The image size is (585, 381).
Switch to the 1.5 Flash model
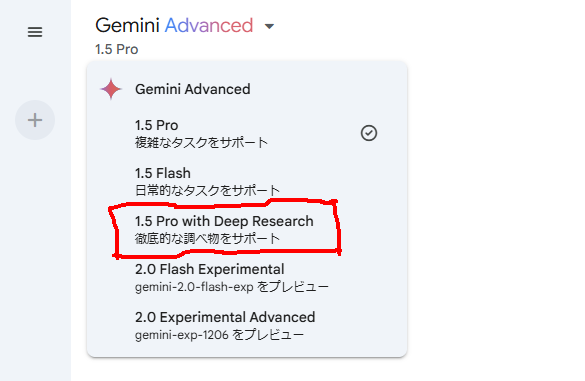click(x=247, y=181)
